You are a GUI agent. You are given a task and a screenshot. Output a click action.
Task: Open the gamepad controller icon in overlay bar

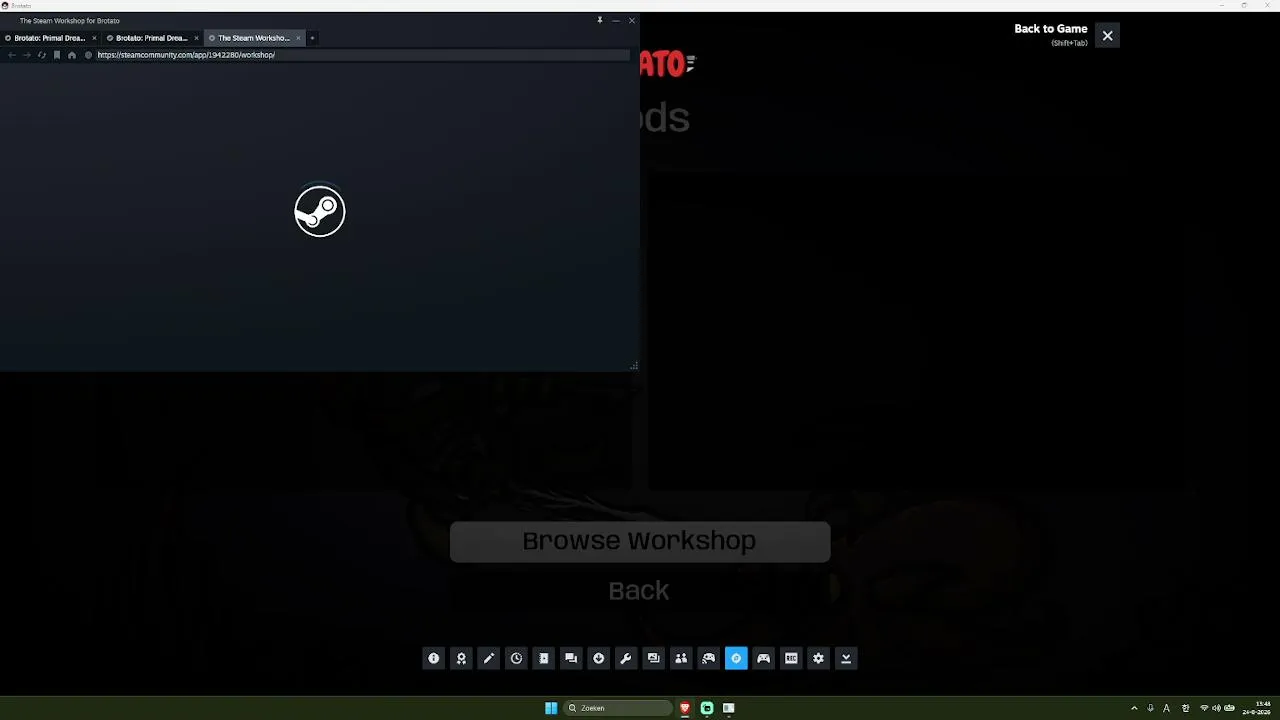[x=763, y=658]
